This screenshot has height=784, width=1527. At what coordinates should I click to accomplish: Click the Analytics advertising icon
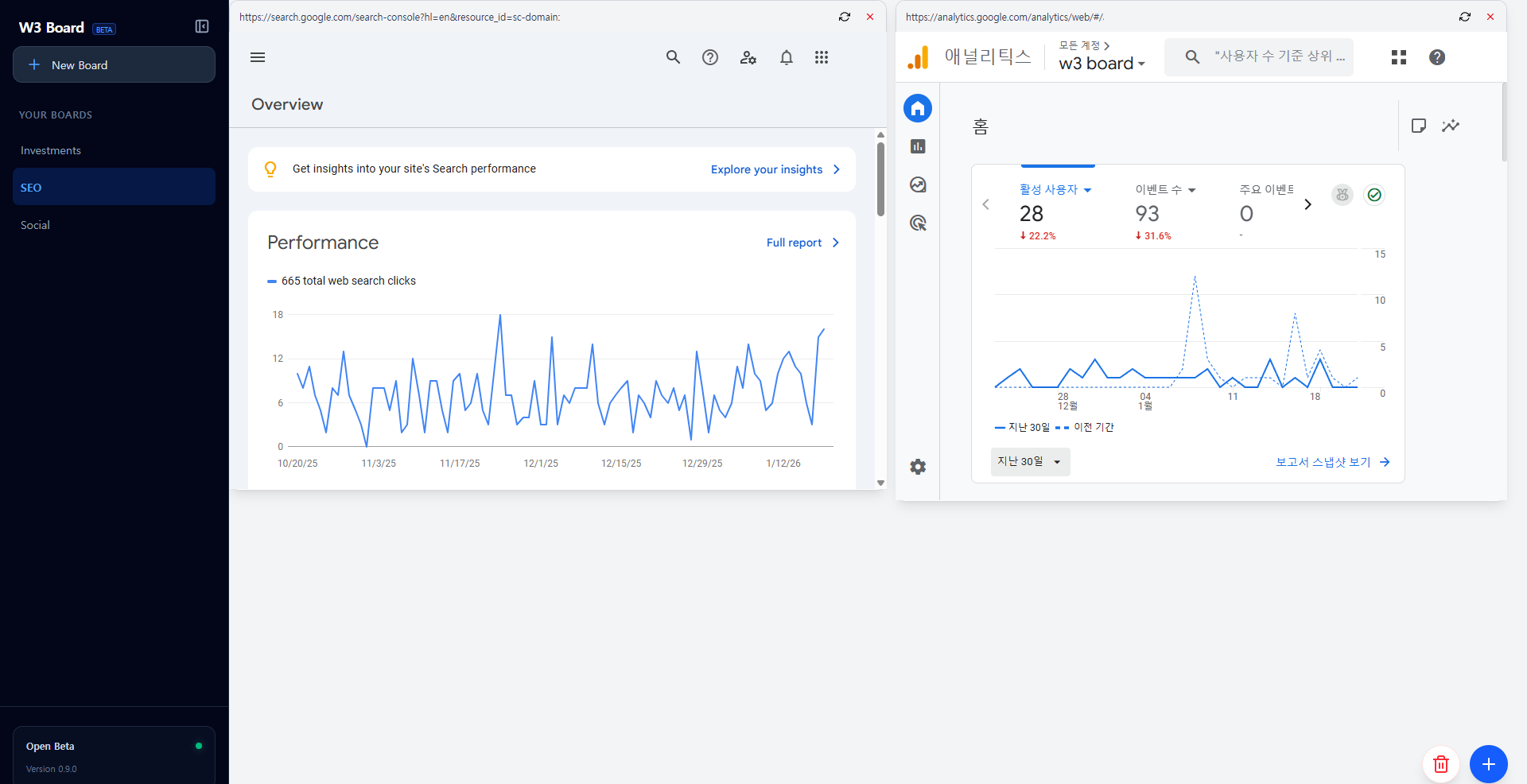coord(918,223)
